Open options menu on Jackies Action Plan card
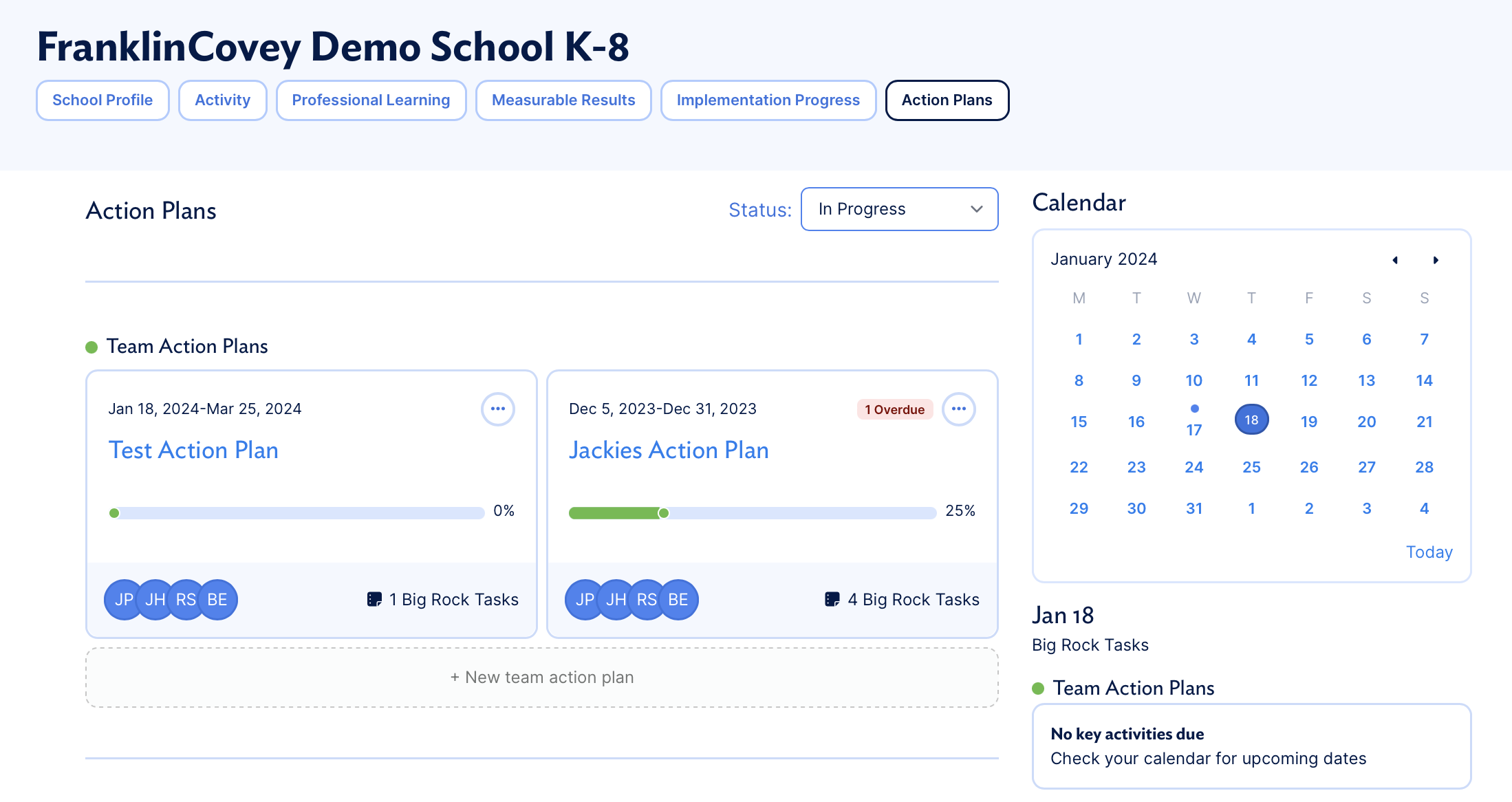This screenshot has height=802, width=1512. (x=958, y=409)
